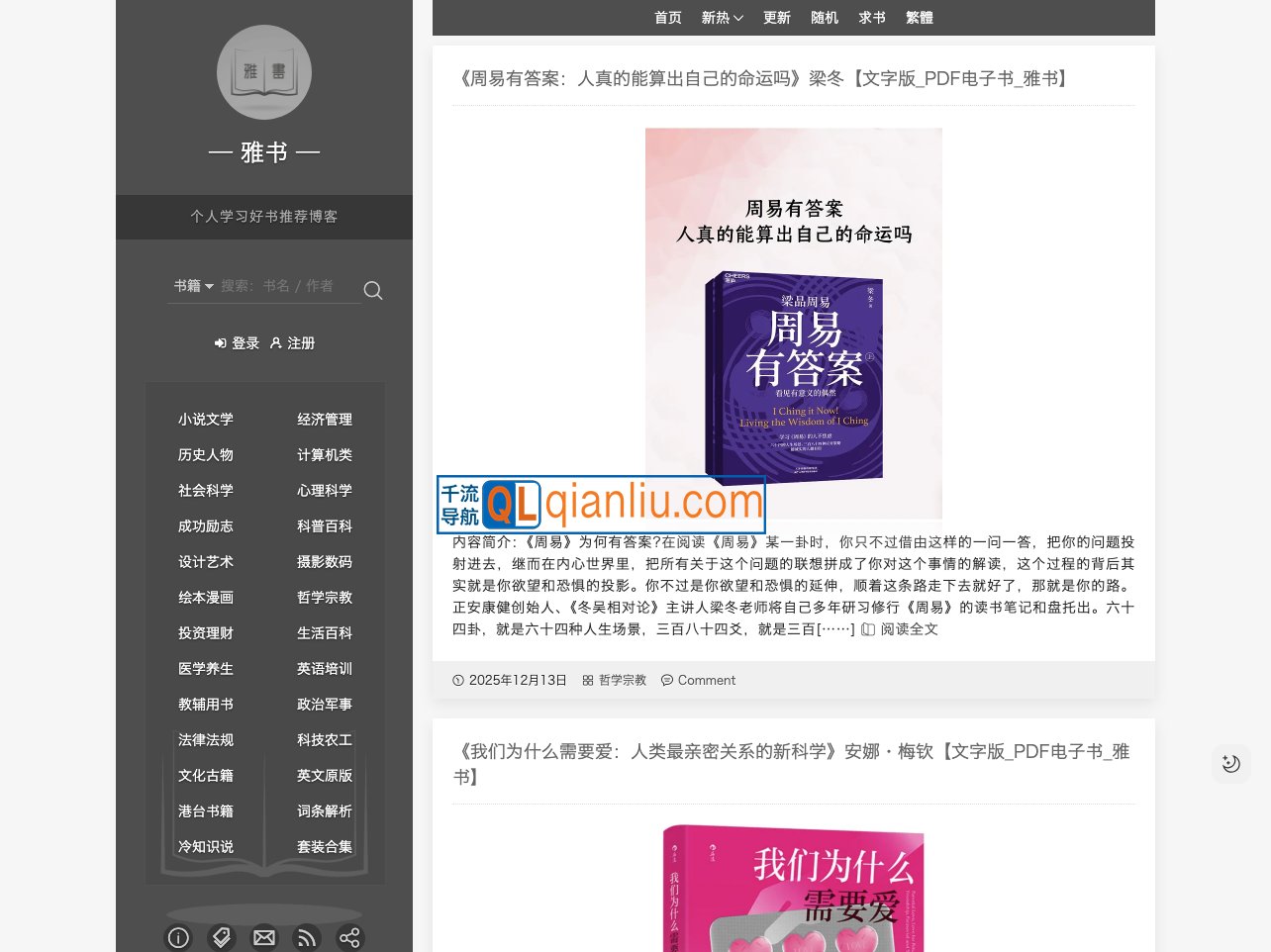Click the Comment bubble link
This screenshot has width=1271, height=952.
click(699, 681)
